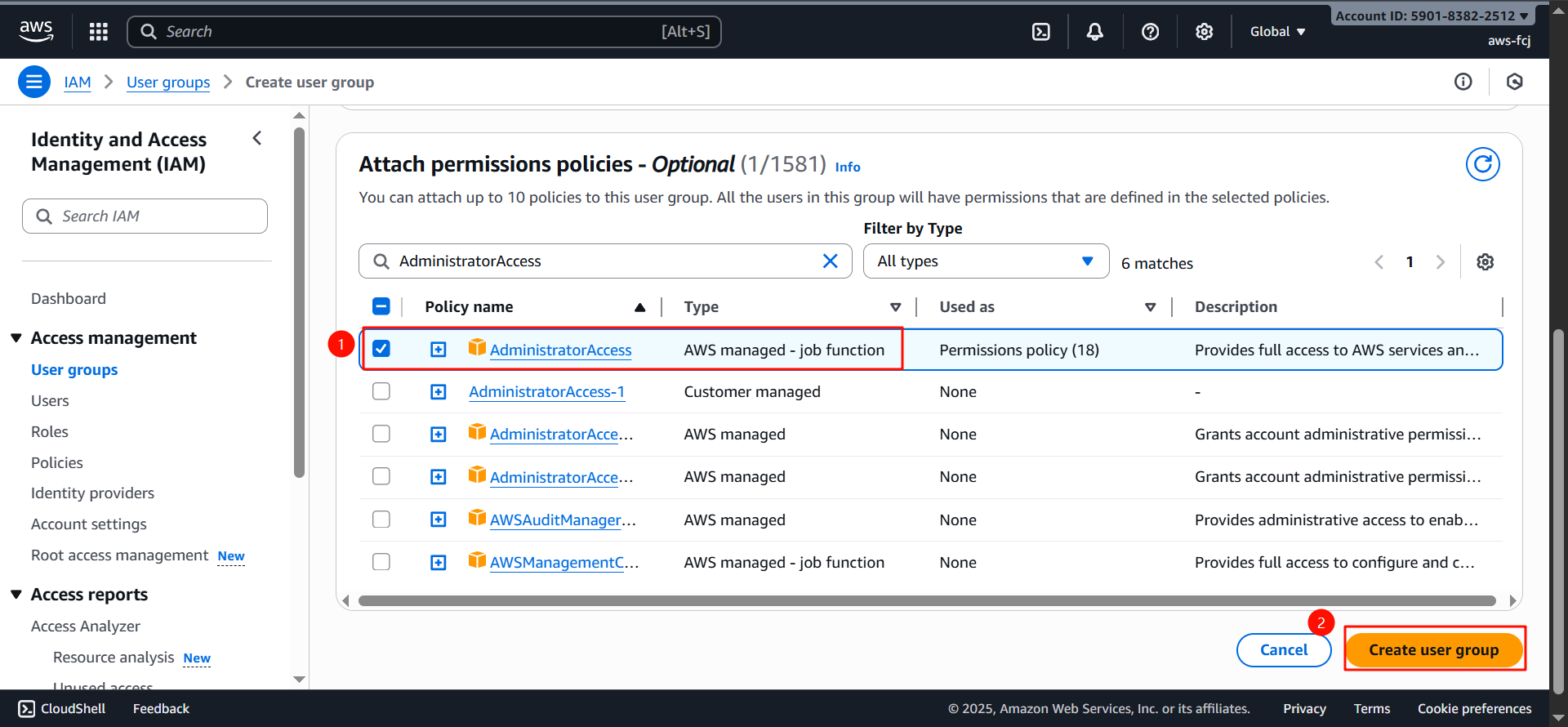Open Policies in the sidebar
This screenshot has width=1568, height=727.
(x=57, y=463)
